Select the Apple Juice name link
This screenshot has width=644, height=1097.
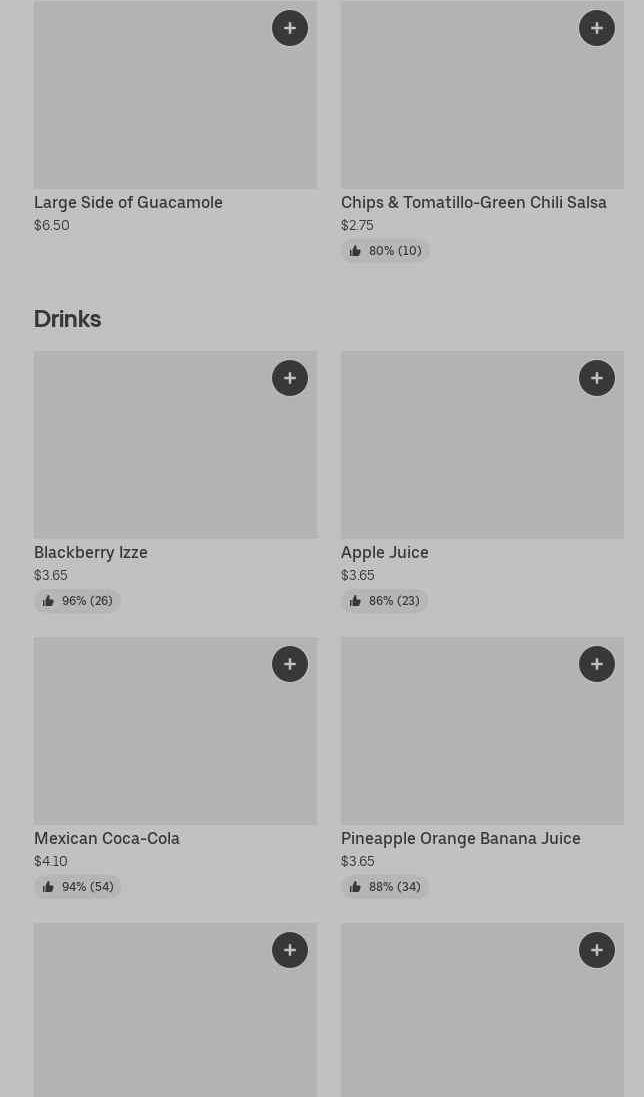pyautogui.click(x=384, y=552)
